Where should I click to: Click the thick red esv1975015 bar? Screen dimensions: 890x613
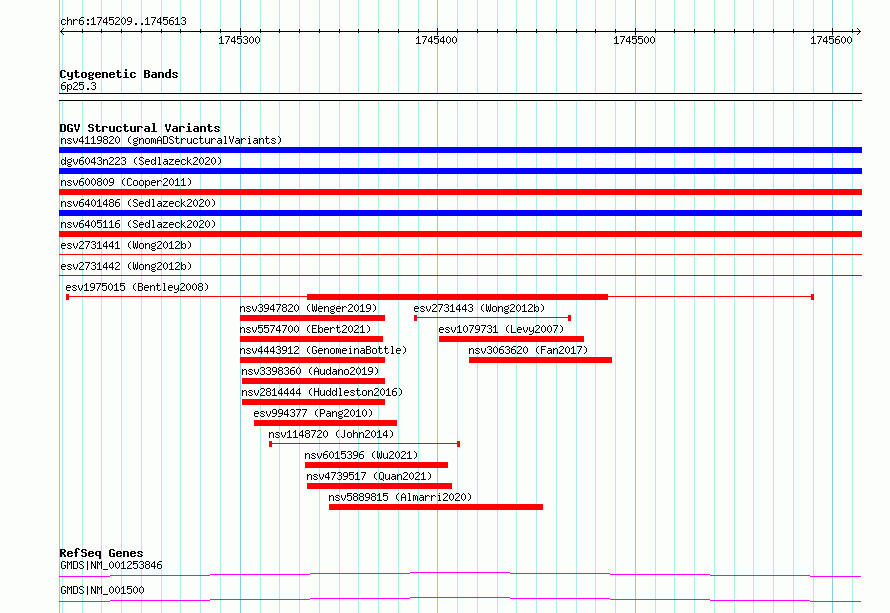click(x=457, y=297)
